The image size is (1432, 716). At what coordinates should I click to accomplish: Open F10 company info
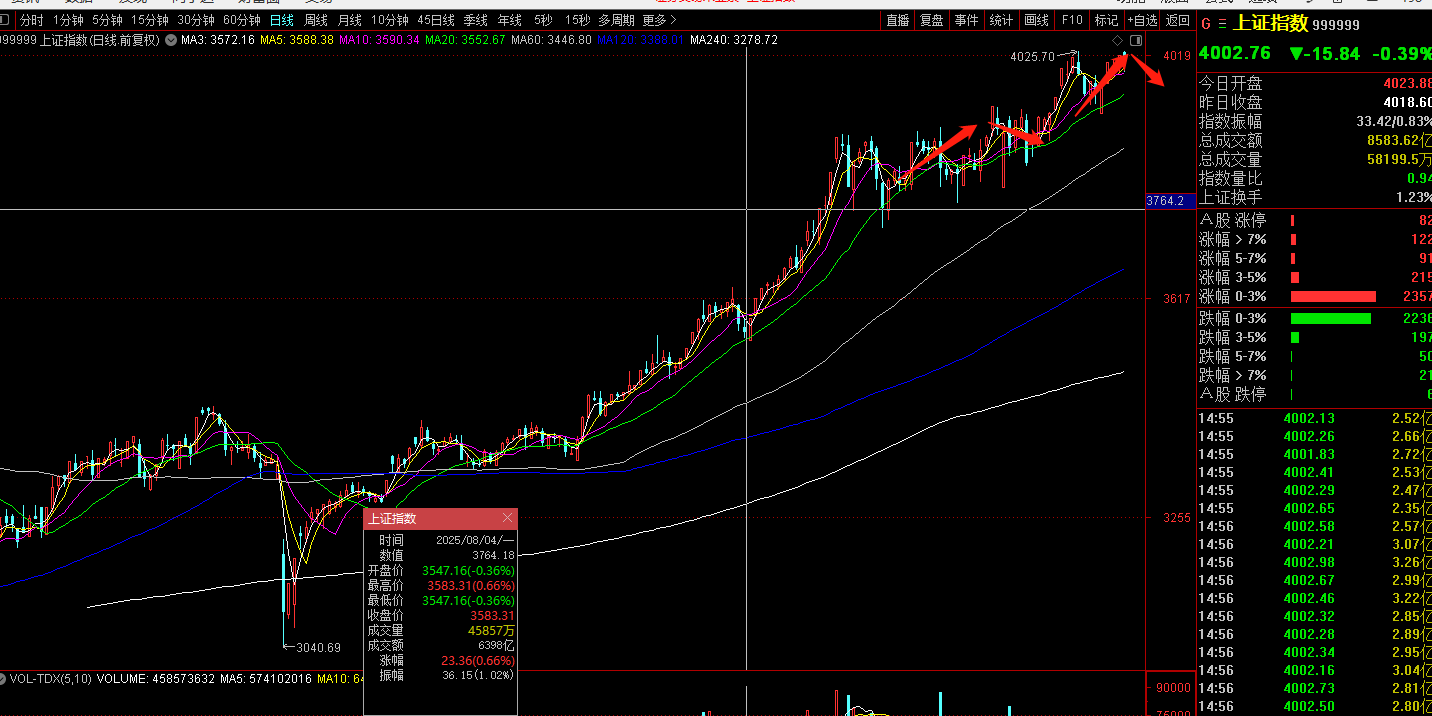tap(1072, 20)
